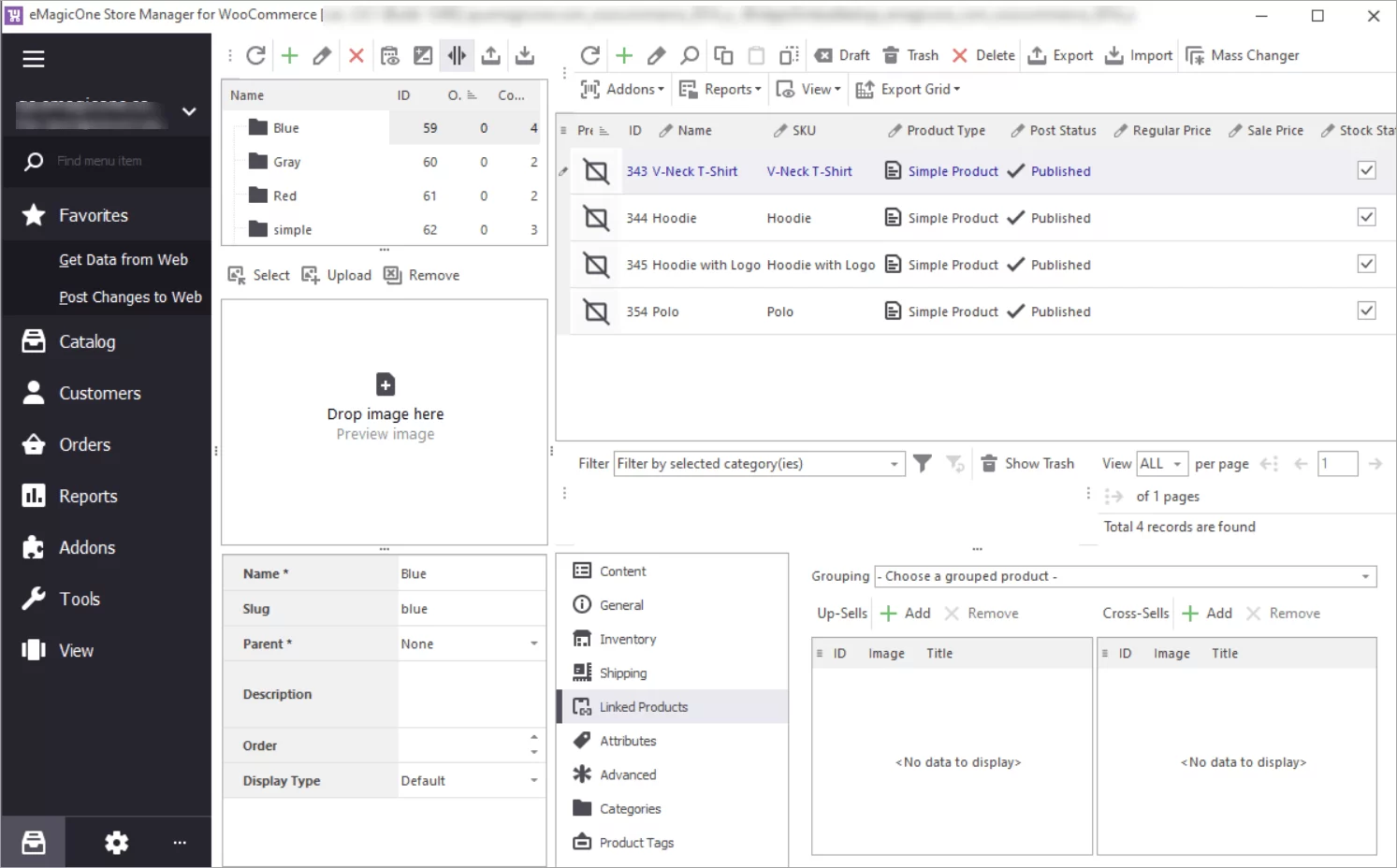This screenshot has width=1397, height=868.
Task: Select Post Changes to Web favorite
Action: pyautogui.click(x=130, y=297)
